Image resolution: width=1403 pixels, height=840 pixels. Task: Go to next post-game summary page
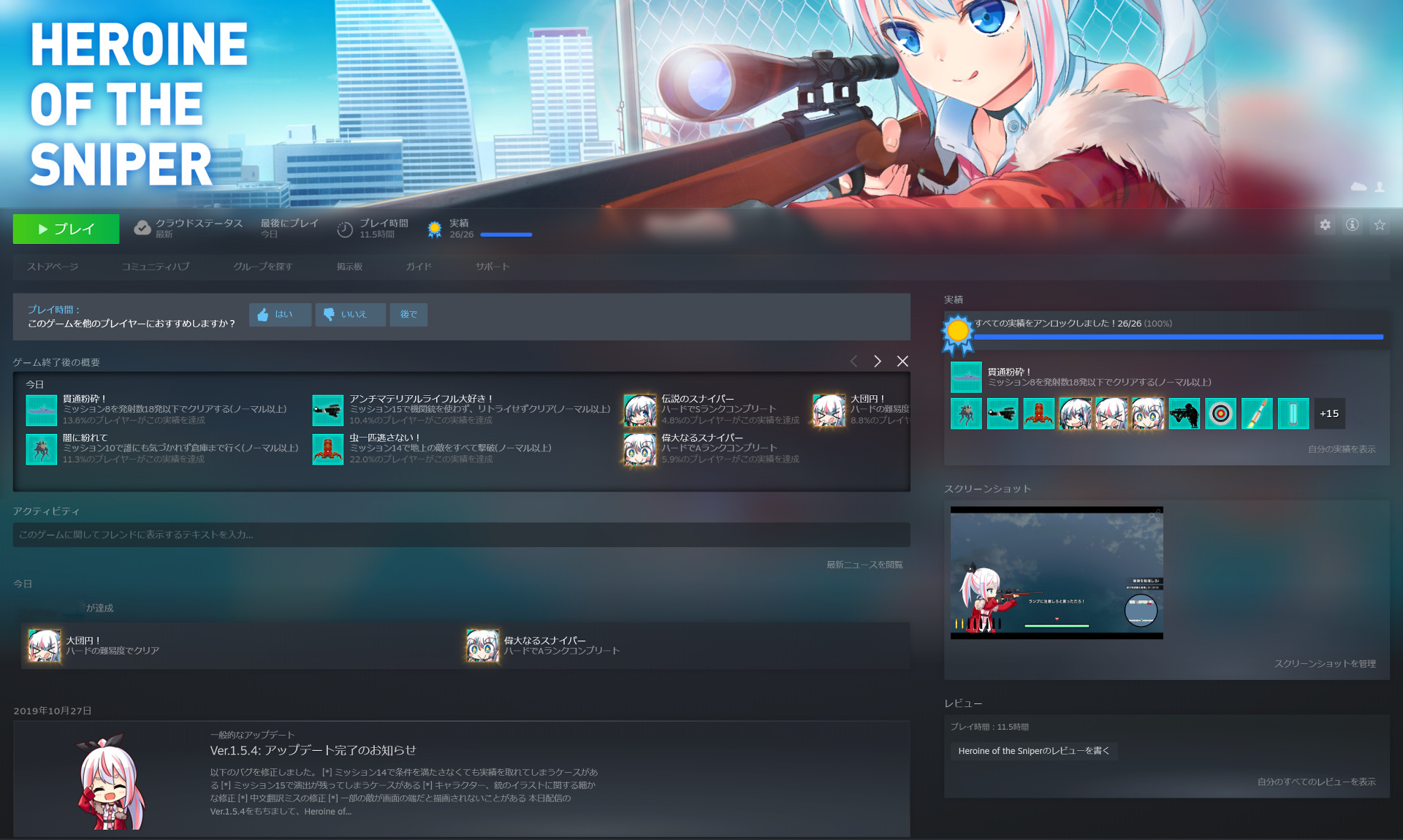(x=878, y=362)
